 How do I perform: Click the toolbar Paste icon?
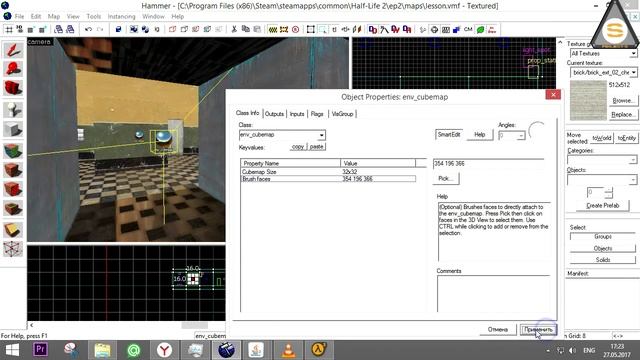257,29
